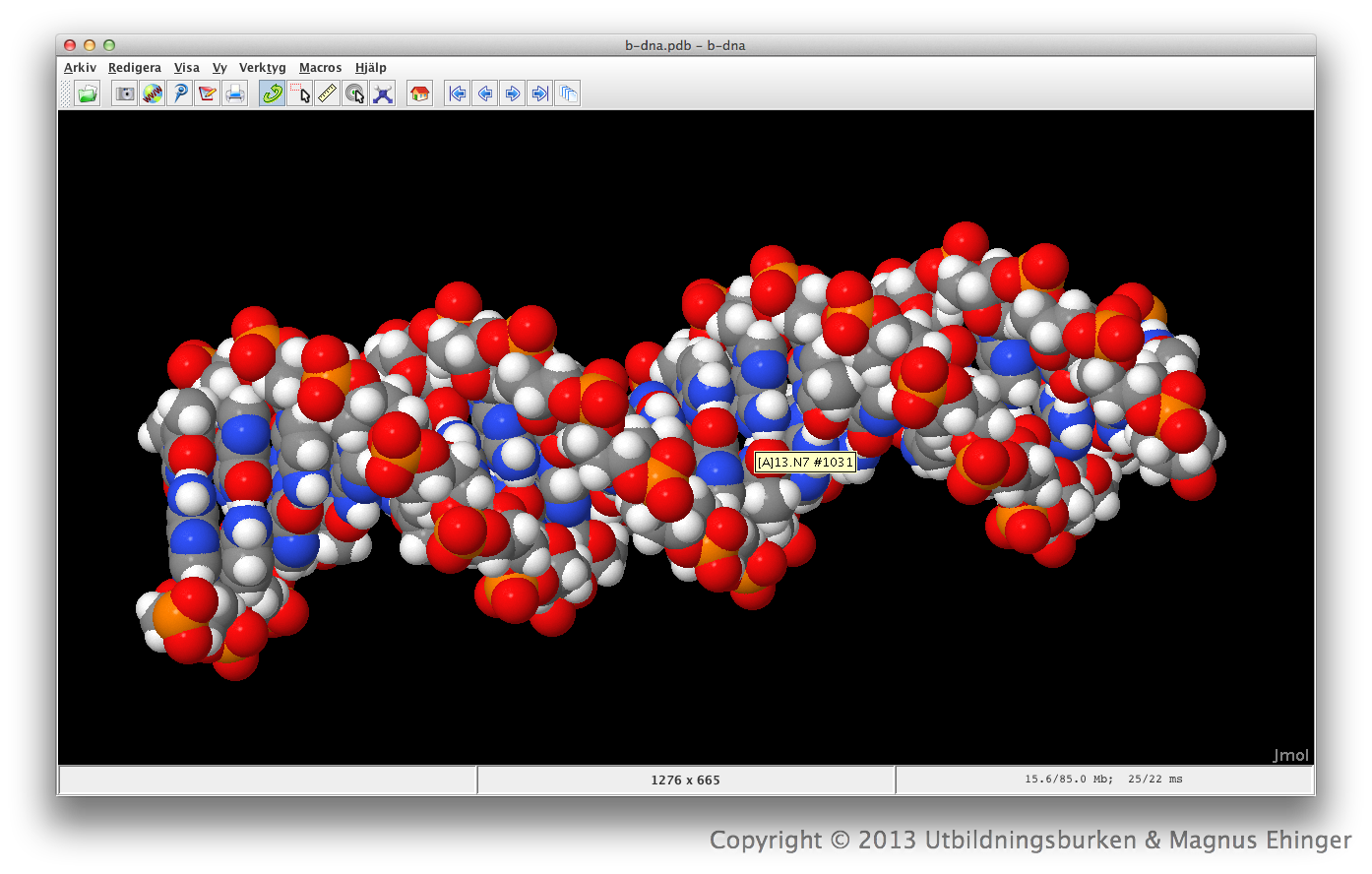The height and width of the screenshot is (874, 1372).
Task: Open the Hjälp menu
Action: (371, 68)
